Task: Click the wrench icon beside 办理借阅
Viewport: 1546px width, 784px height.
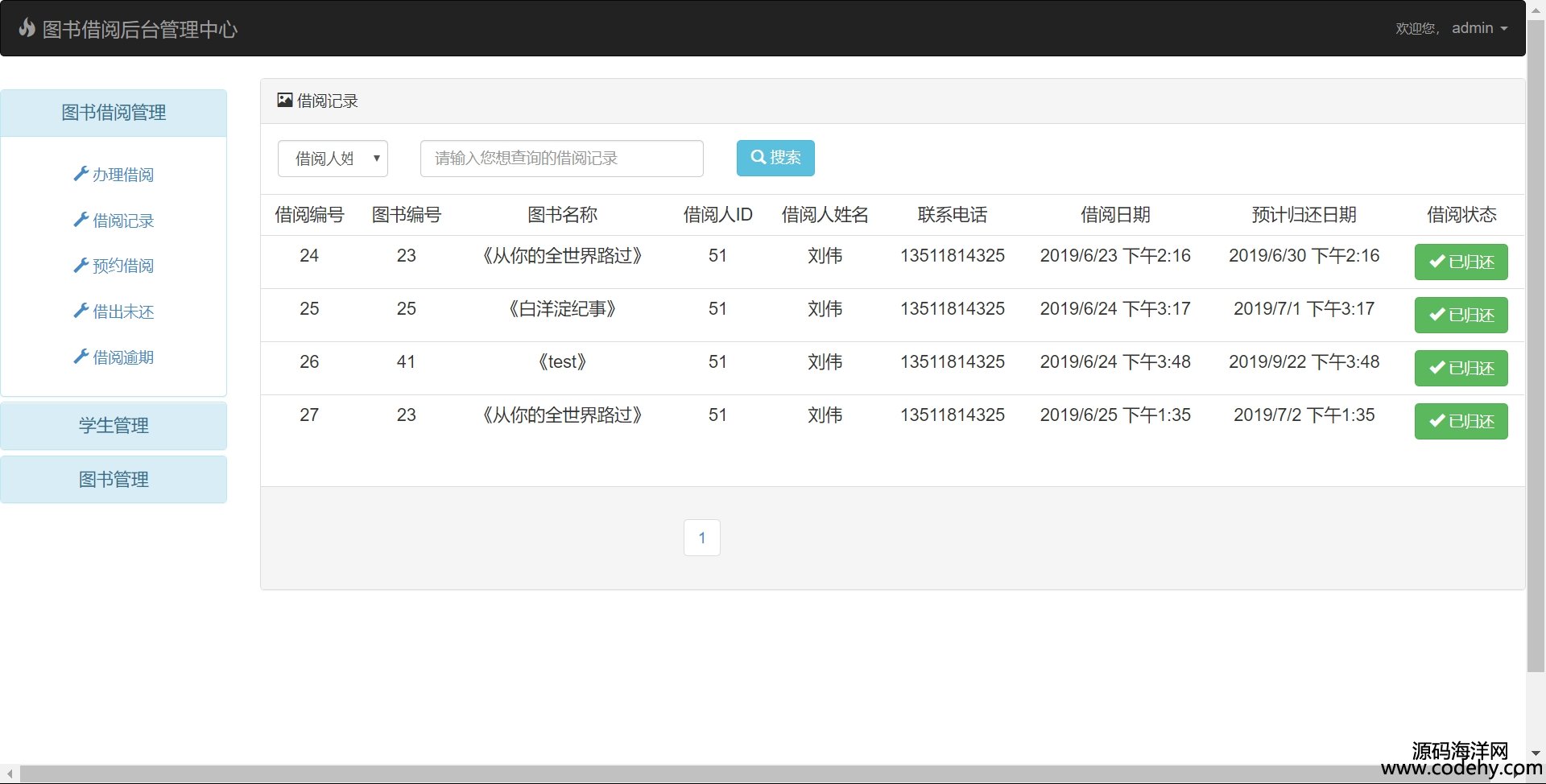Action: click(81, 174)
